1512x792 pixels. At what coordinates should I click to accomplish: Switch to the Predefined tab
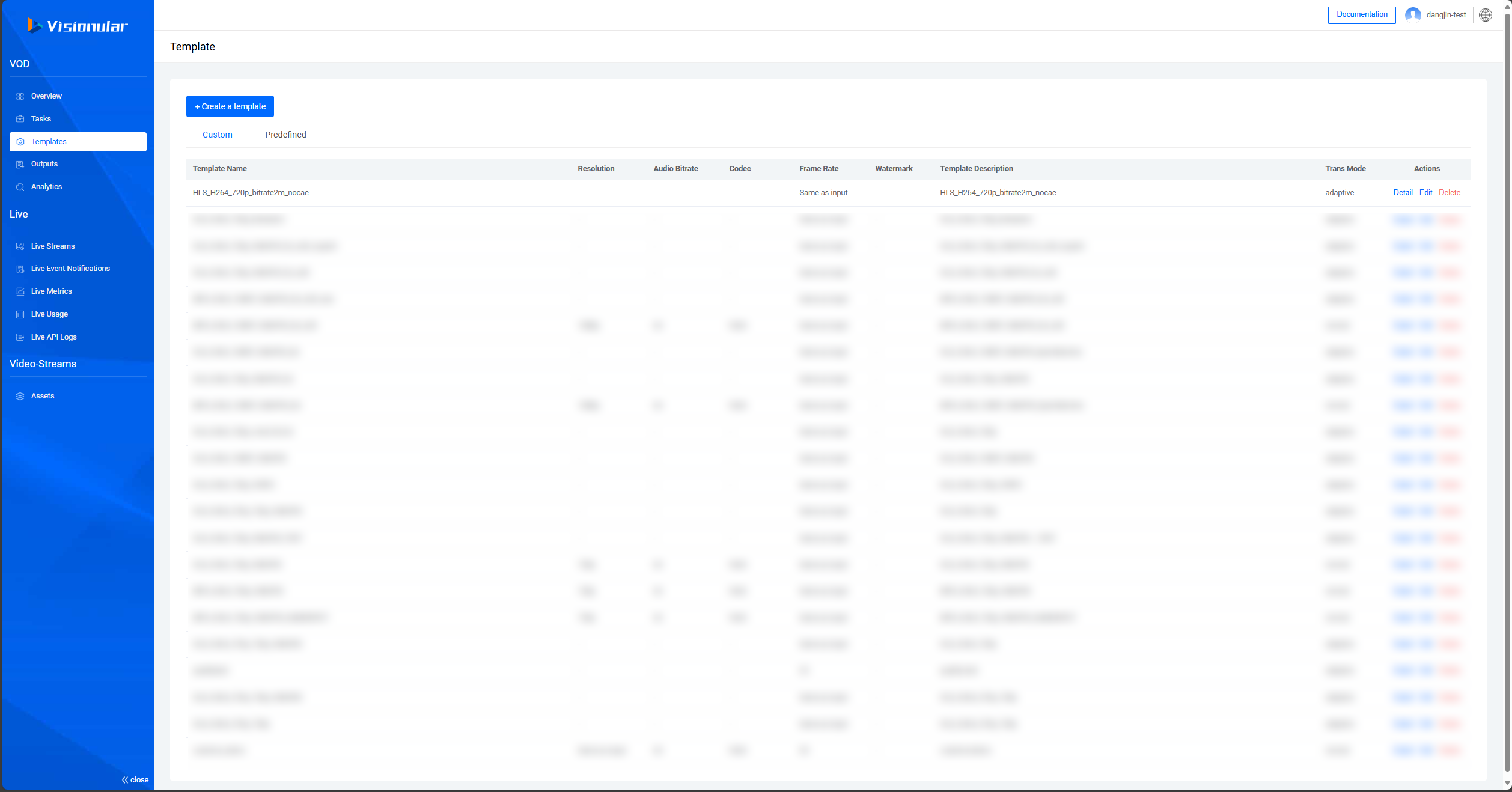tap(285, 134)
